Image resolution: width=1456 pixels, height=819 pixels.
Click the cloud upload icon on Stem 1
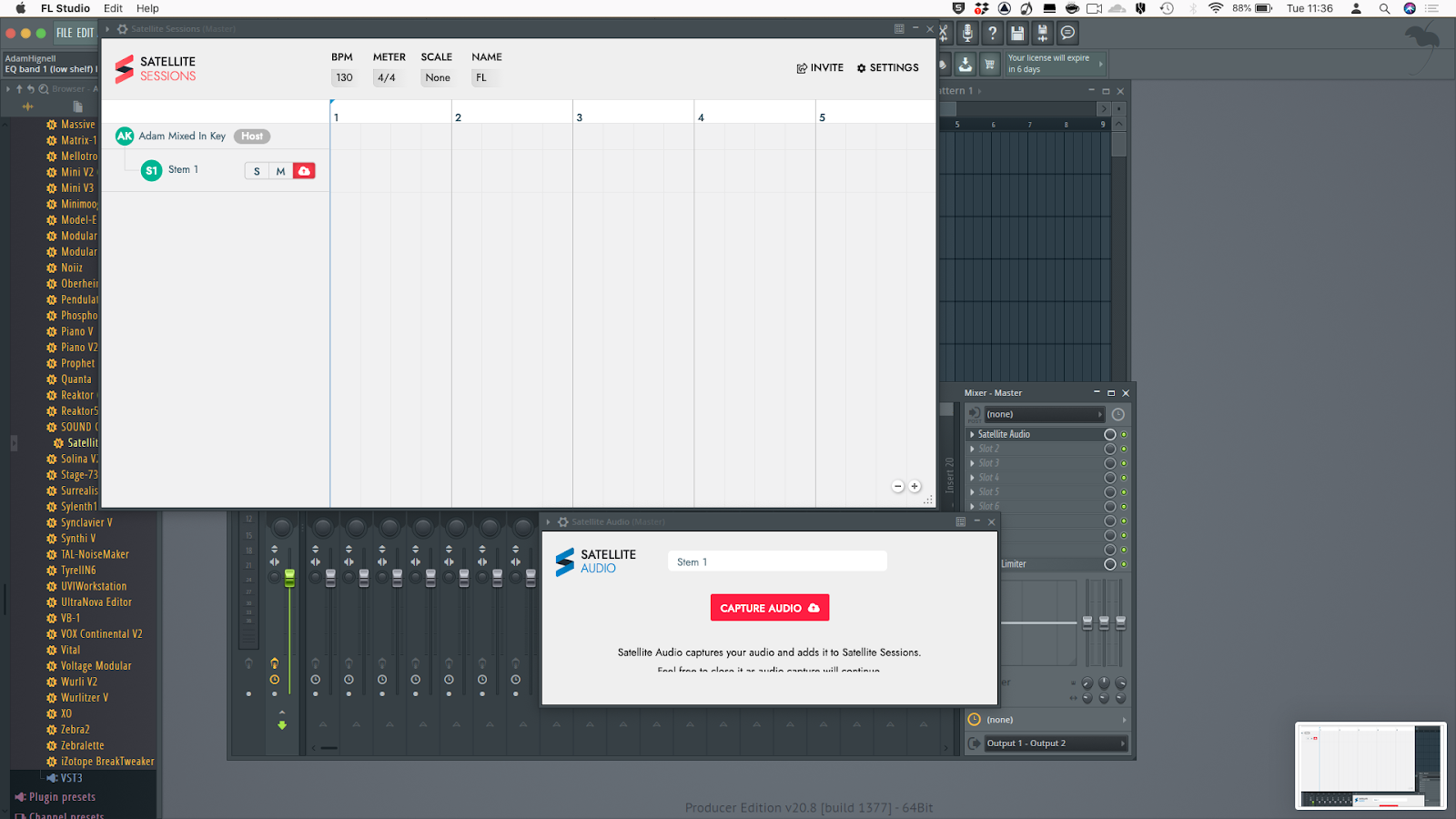[x=304, y=171]
